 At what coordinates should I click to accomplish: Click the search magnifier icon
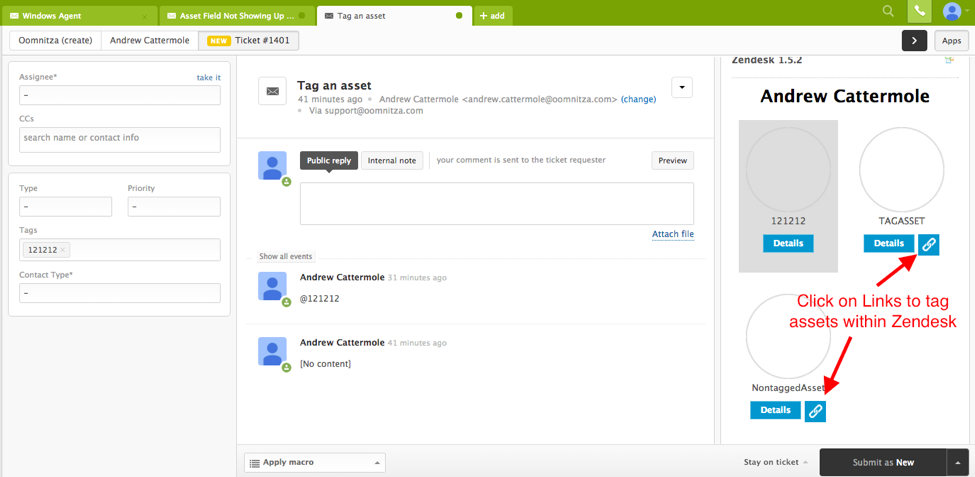click(888, 12)
